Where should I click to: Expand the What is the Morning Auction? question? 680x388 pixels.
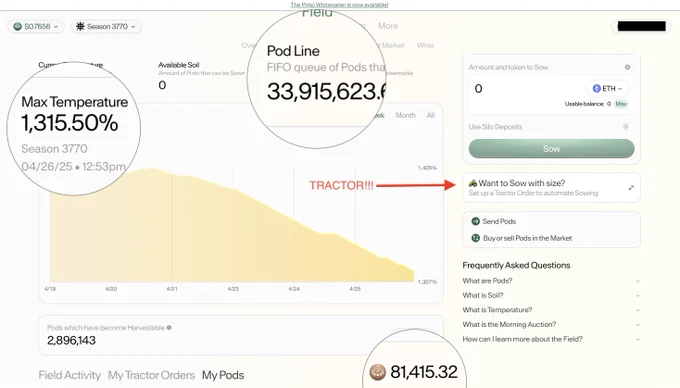coord(551,324)
